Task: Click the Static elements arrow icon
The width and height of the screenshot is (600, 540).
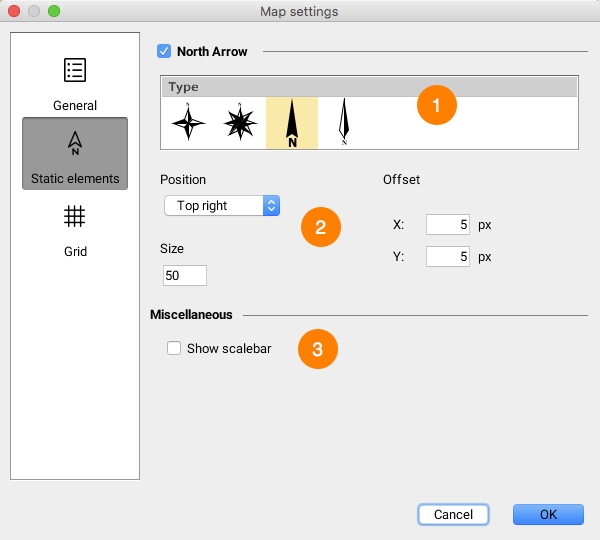Action: [x=75, y=144]
